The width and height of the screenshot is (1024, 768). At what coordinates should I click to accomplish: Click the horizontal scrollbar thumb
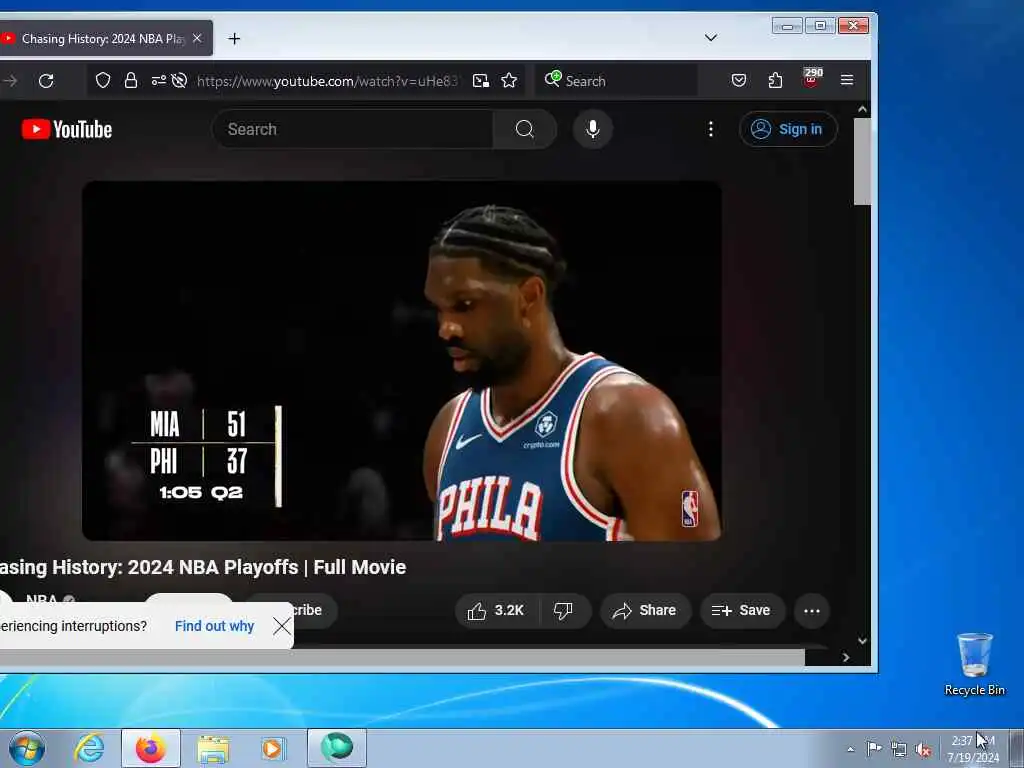click(402, 658)
